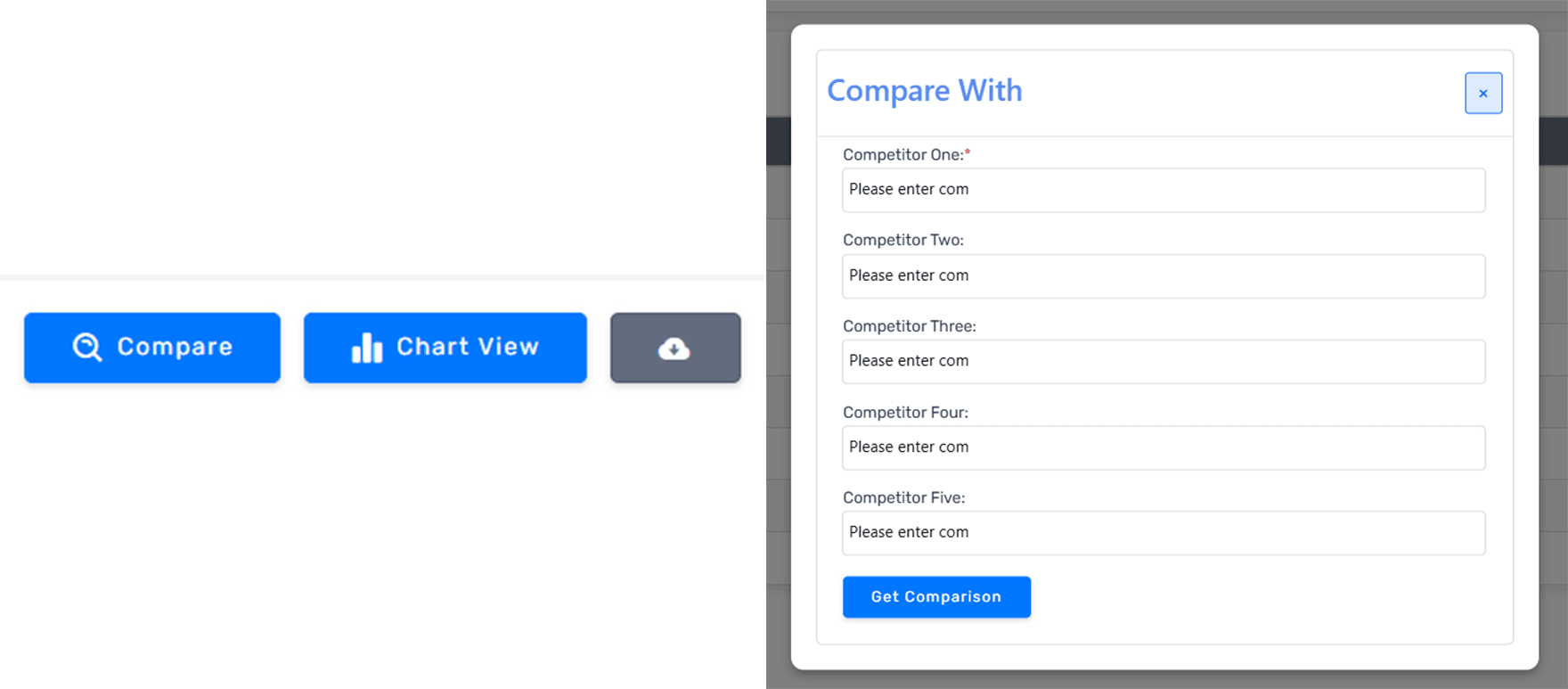The height and width of the screenshot is (689, 1568).
Task: Open Chart View via its text label
Action: [468, 347]
